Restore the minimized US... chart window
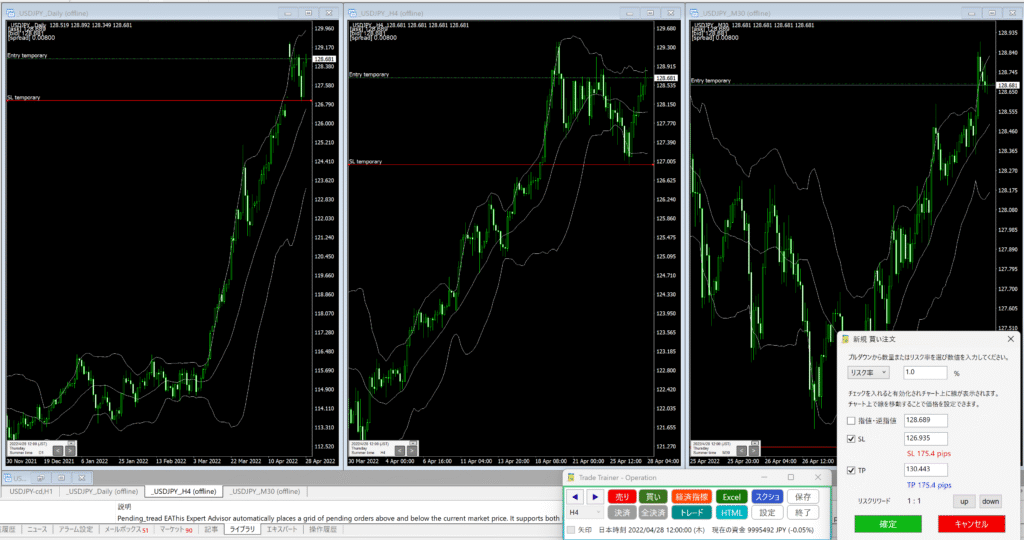The width and height of the screenshot is (1024, 540). [40, 478]
